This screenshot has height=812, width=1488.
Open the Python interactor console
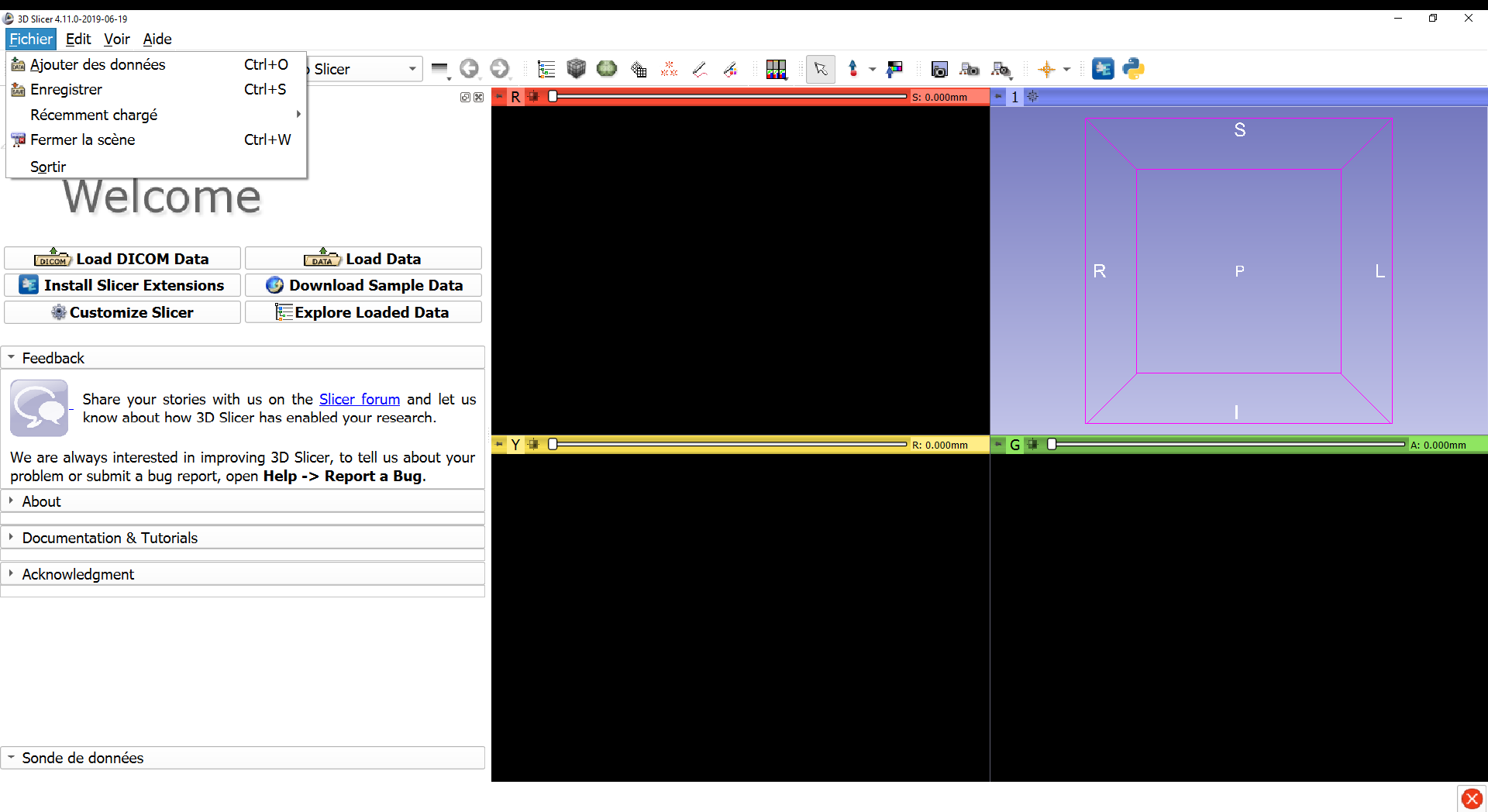[x=1133, y=69]
